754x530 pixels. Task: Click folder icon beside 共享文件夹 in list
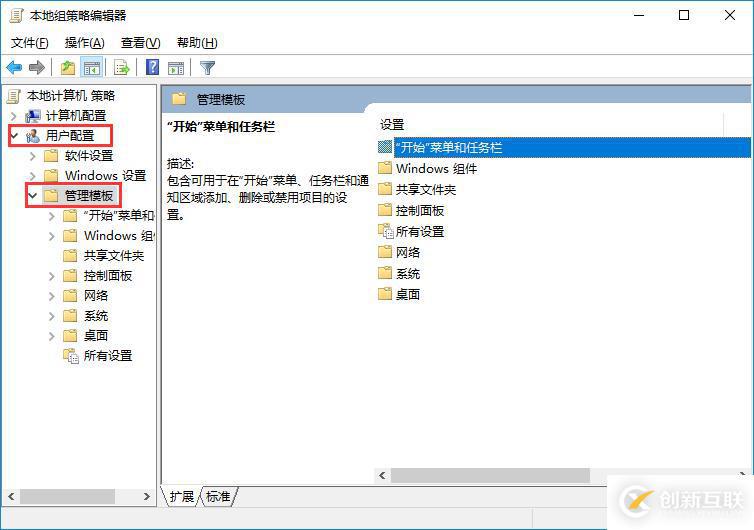[385, 189]
